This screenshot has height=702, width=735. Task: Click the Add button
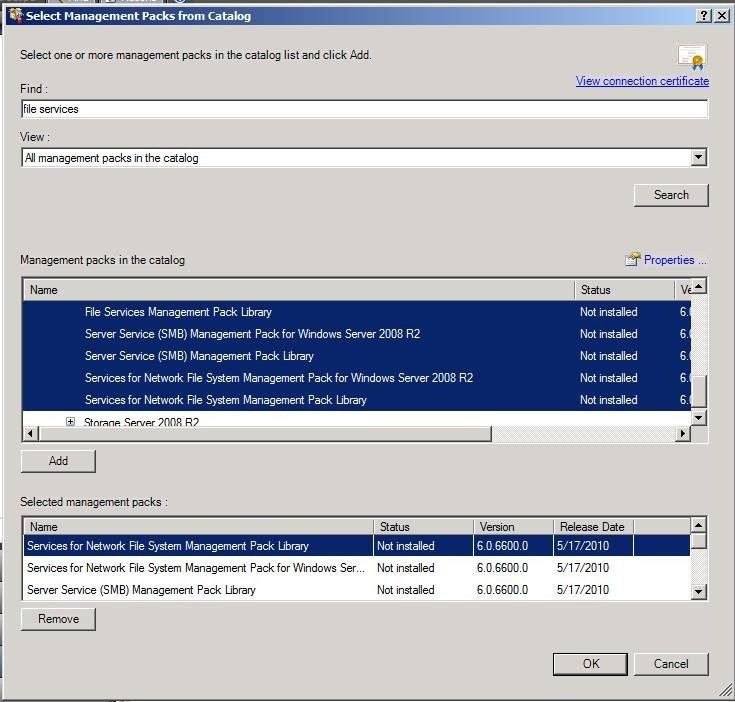click(58, 461)
